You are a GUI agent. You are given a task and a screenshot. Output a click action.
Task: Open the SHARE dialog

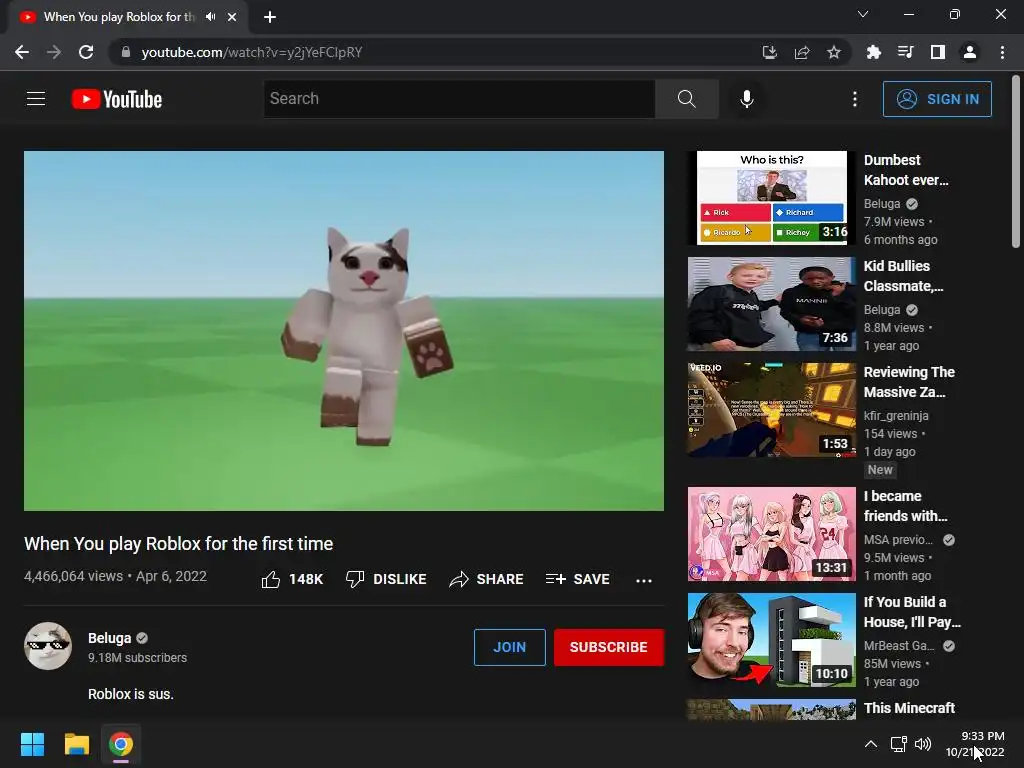point(487,579)
